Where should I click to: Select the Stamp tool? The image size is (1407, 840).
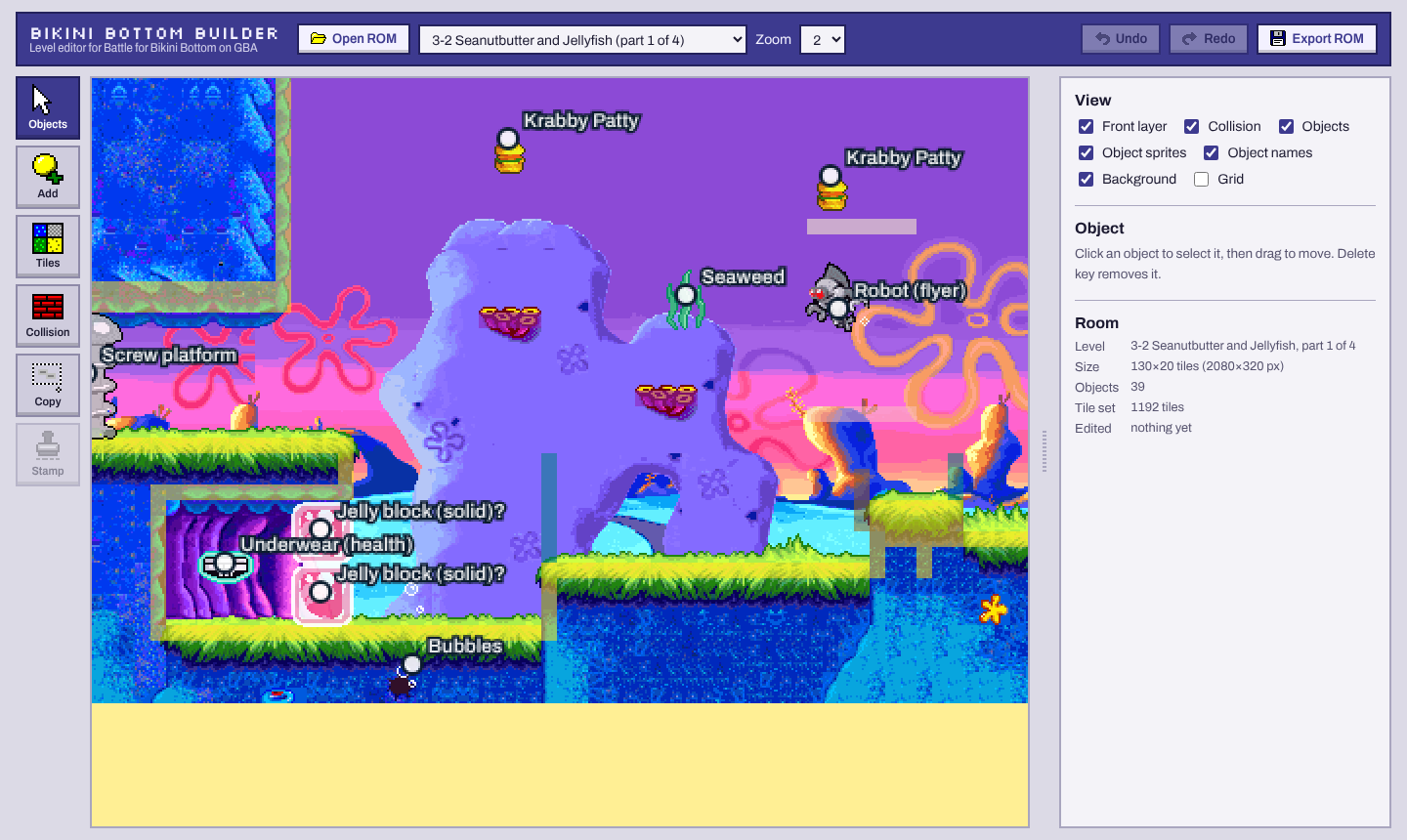coord(48,454)
